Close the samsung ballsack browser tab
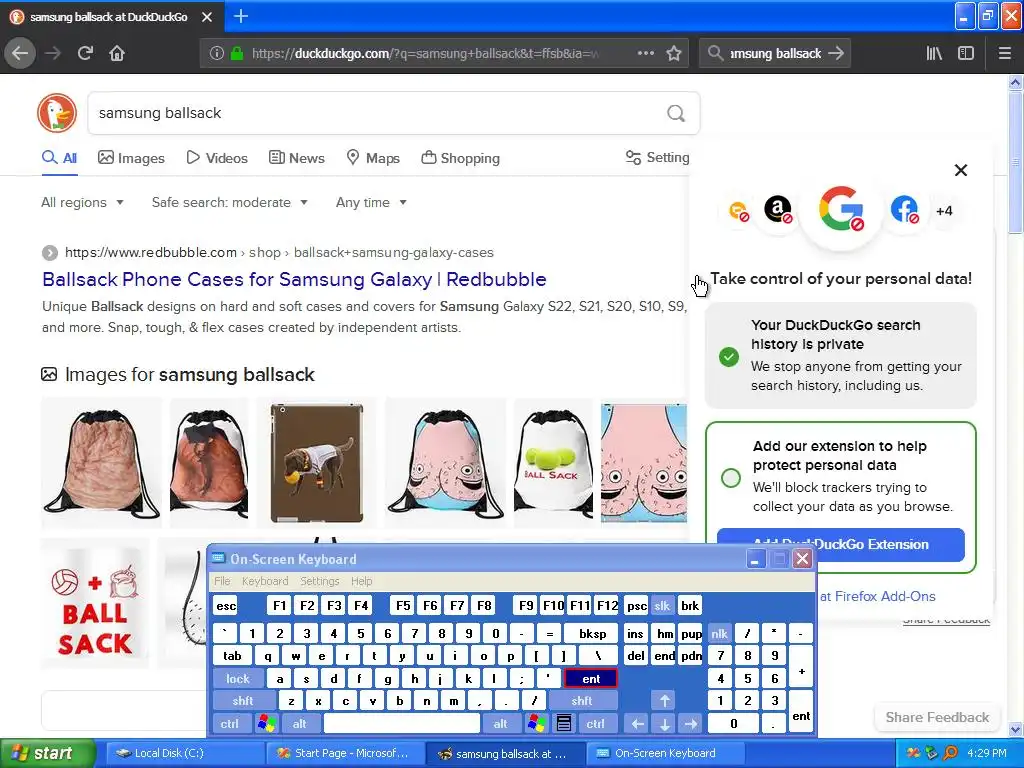 click(207, 17)
